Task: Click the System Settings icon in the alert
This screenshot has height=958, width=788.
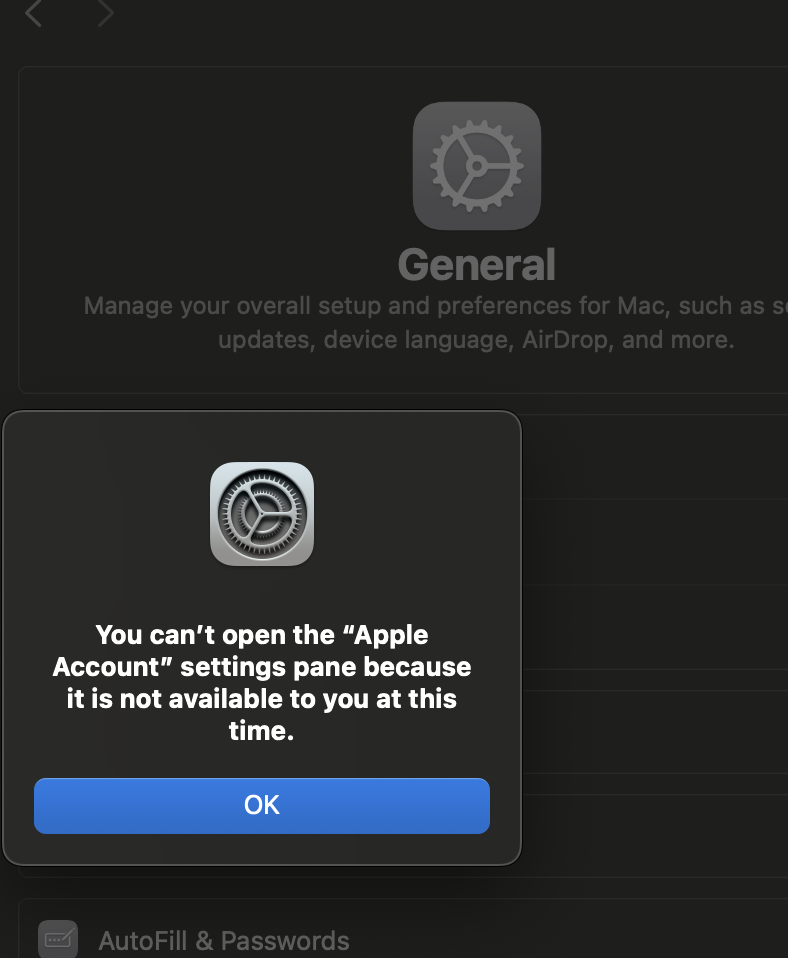Action: [261, 514]
